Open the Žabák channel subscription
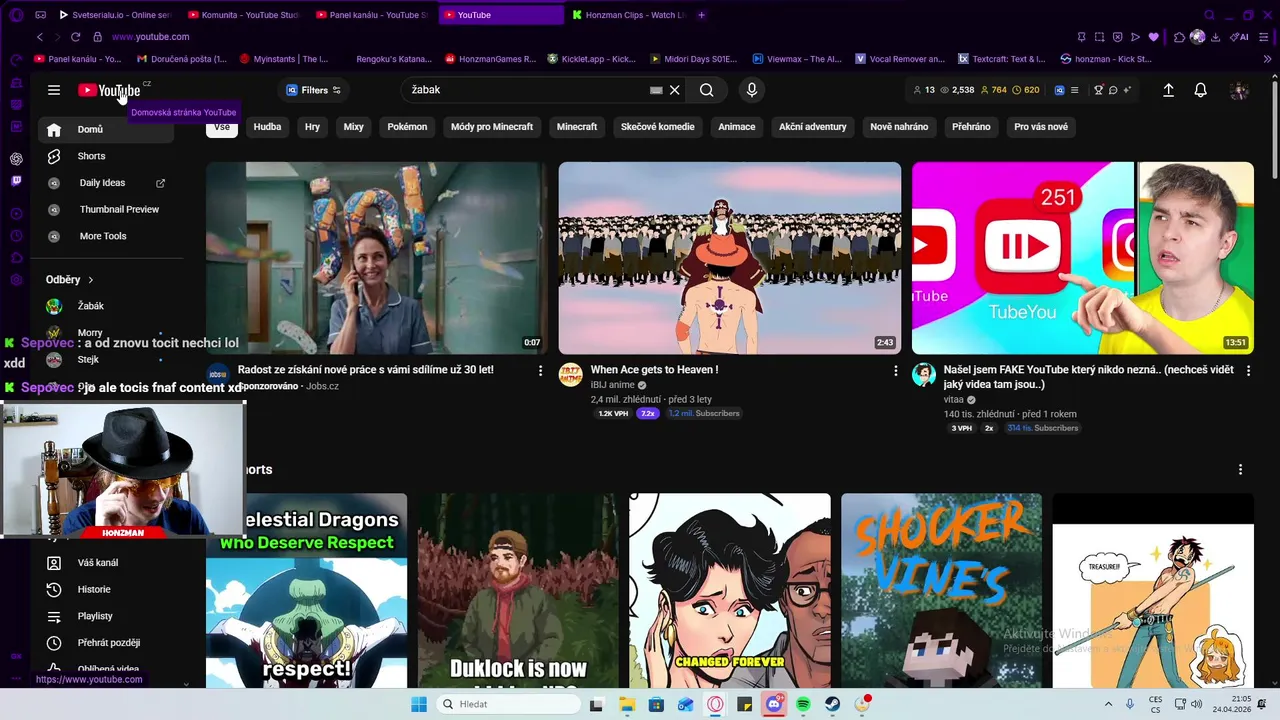 pyautogui.click(x=106, y=306)
